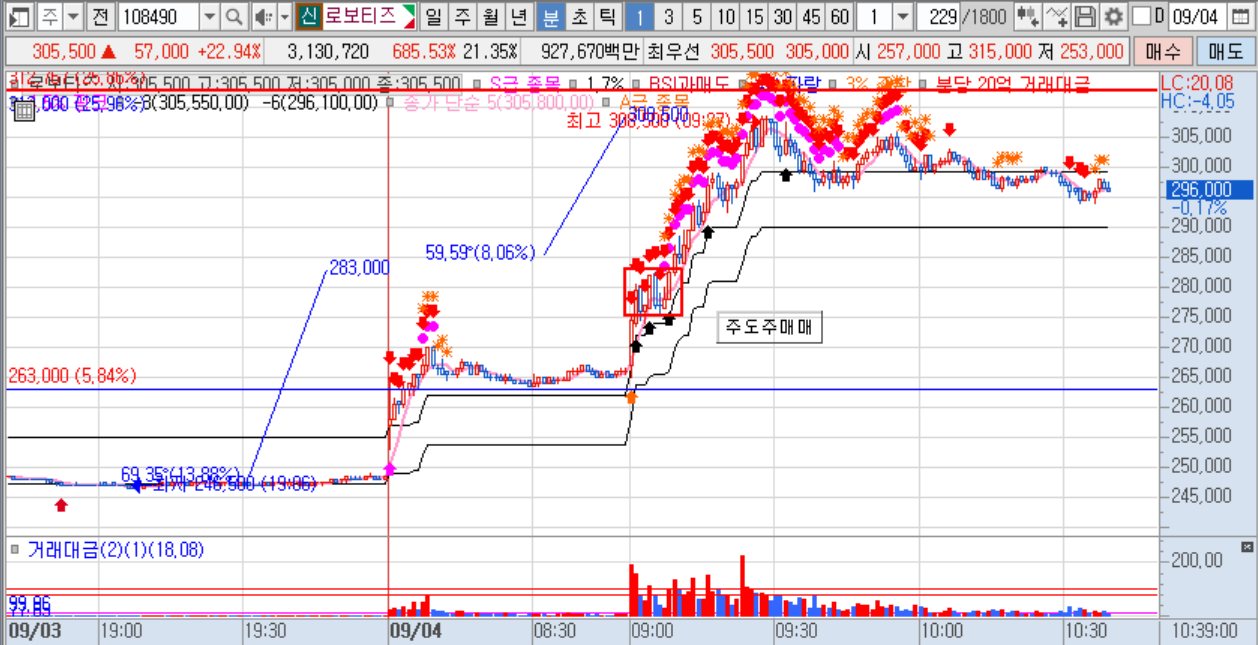Click the magnifier stock search icon
1258x645 pixels.
click(x=234, y=16)
